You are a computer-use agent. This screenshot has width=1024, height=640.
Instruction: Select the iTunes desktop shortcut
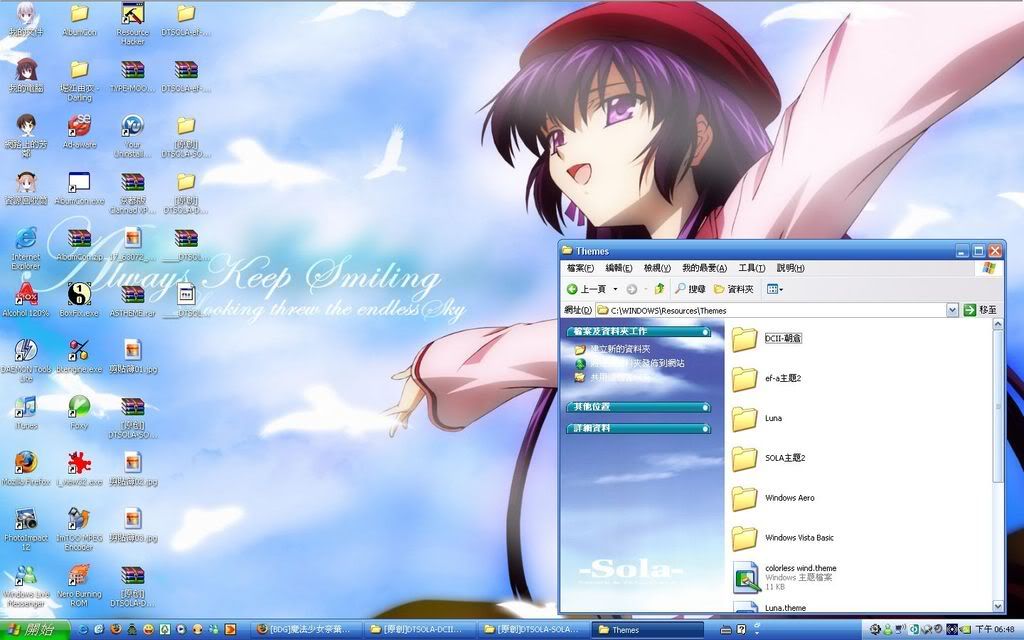coord(25,413)
